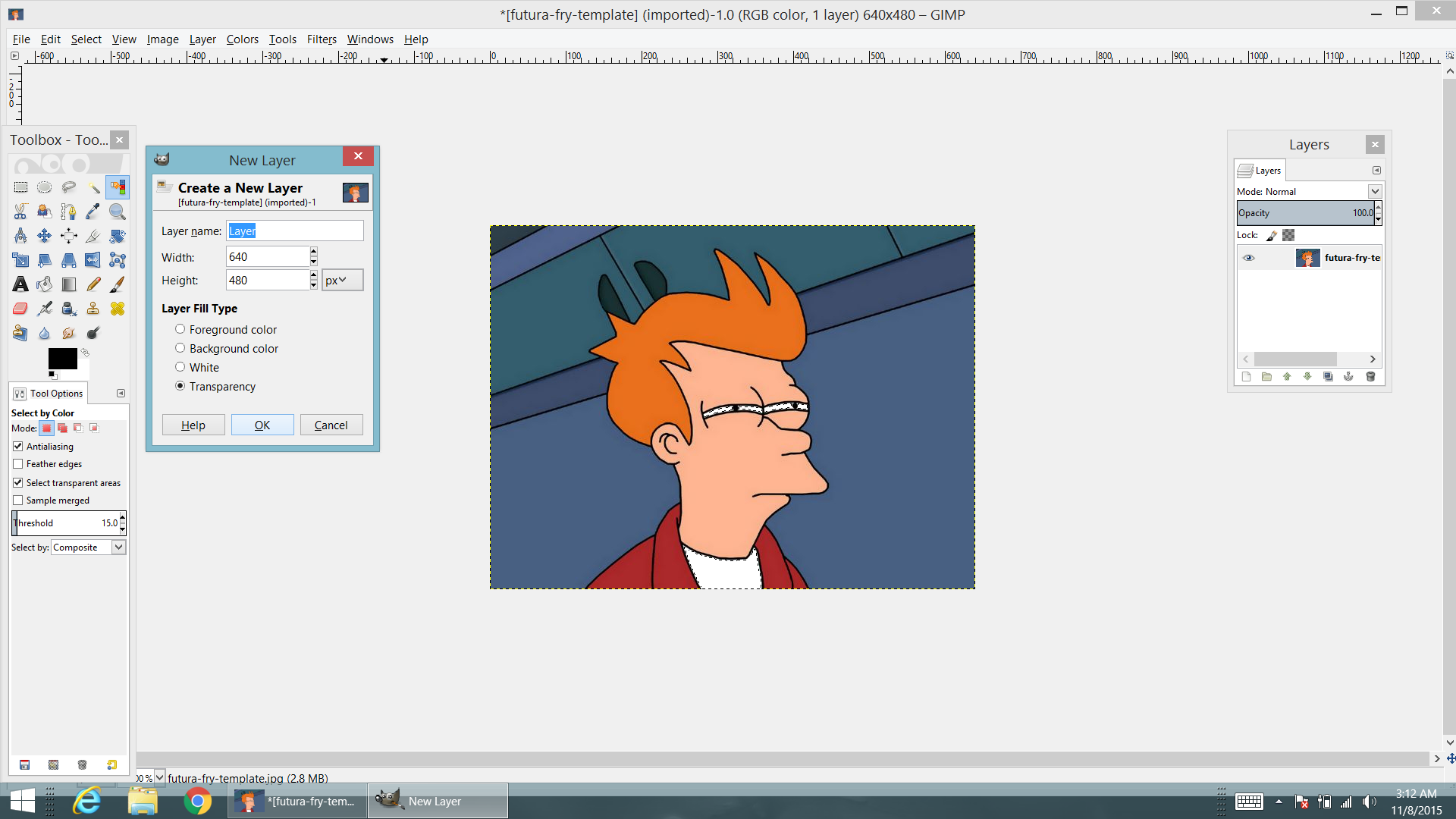Click OK in New Layer dialog
The height and width of the screenshot is (819, 1456).
(262, 425)
